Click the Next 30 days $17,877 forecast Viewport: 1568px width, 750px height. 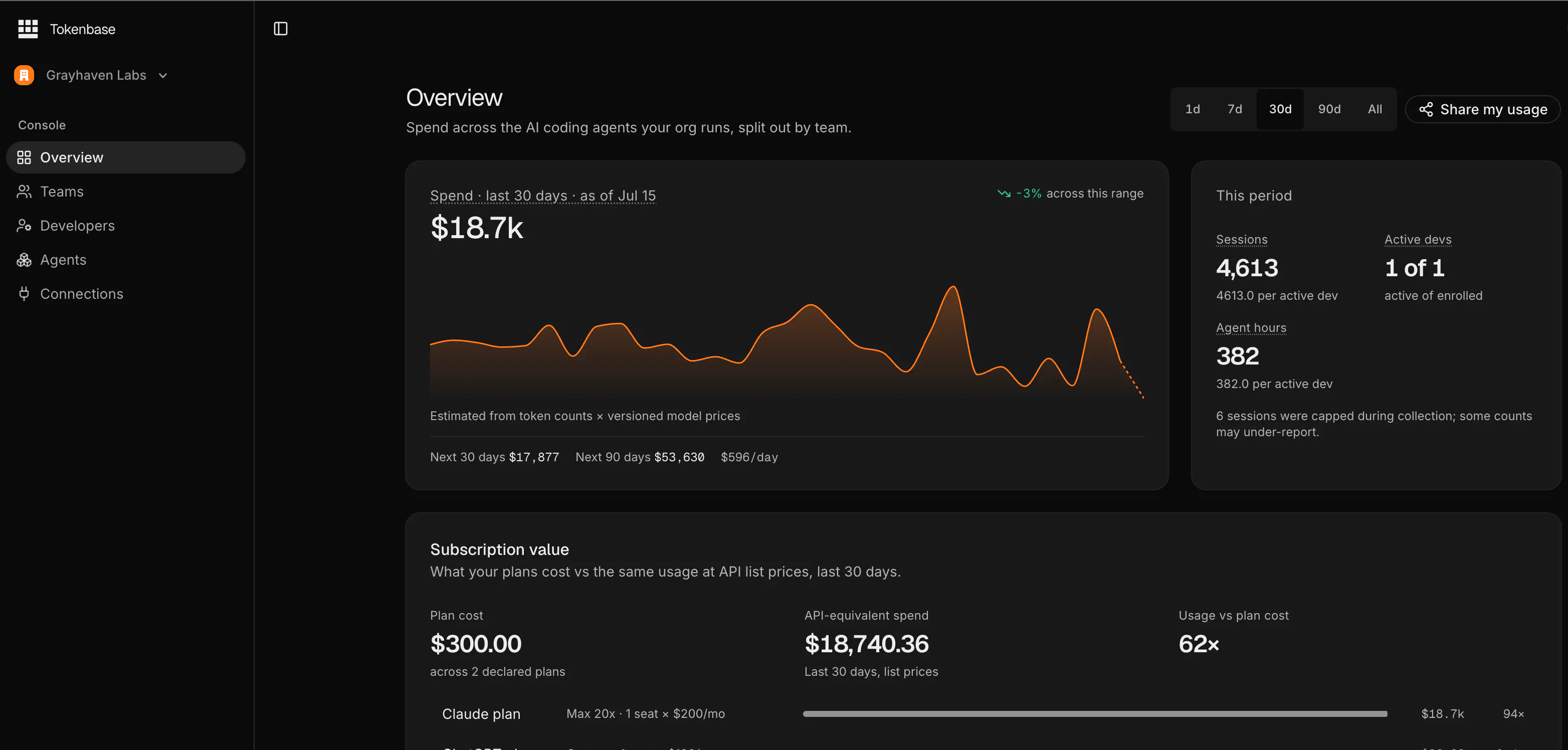[494, 457]
